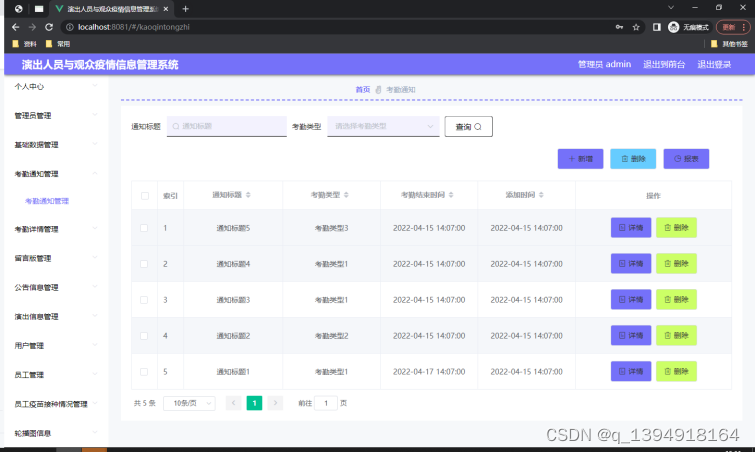
Task: Check the row 3 通知标题3 checkbox
Action: (144, 300)
